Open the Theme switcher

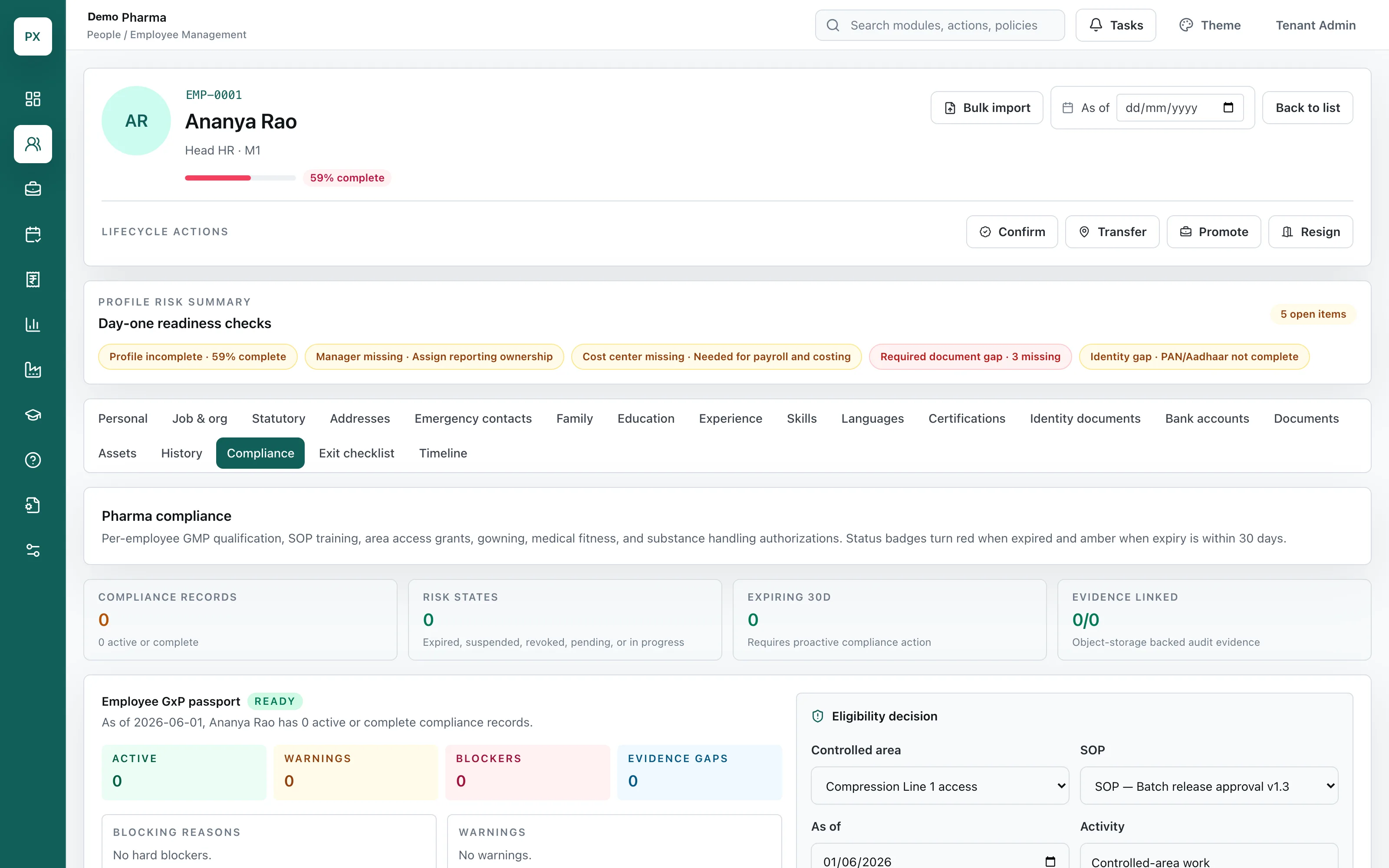coord(1210,25)
